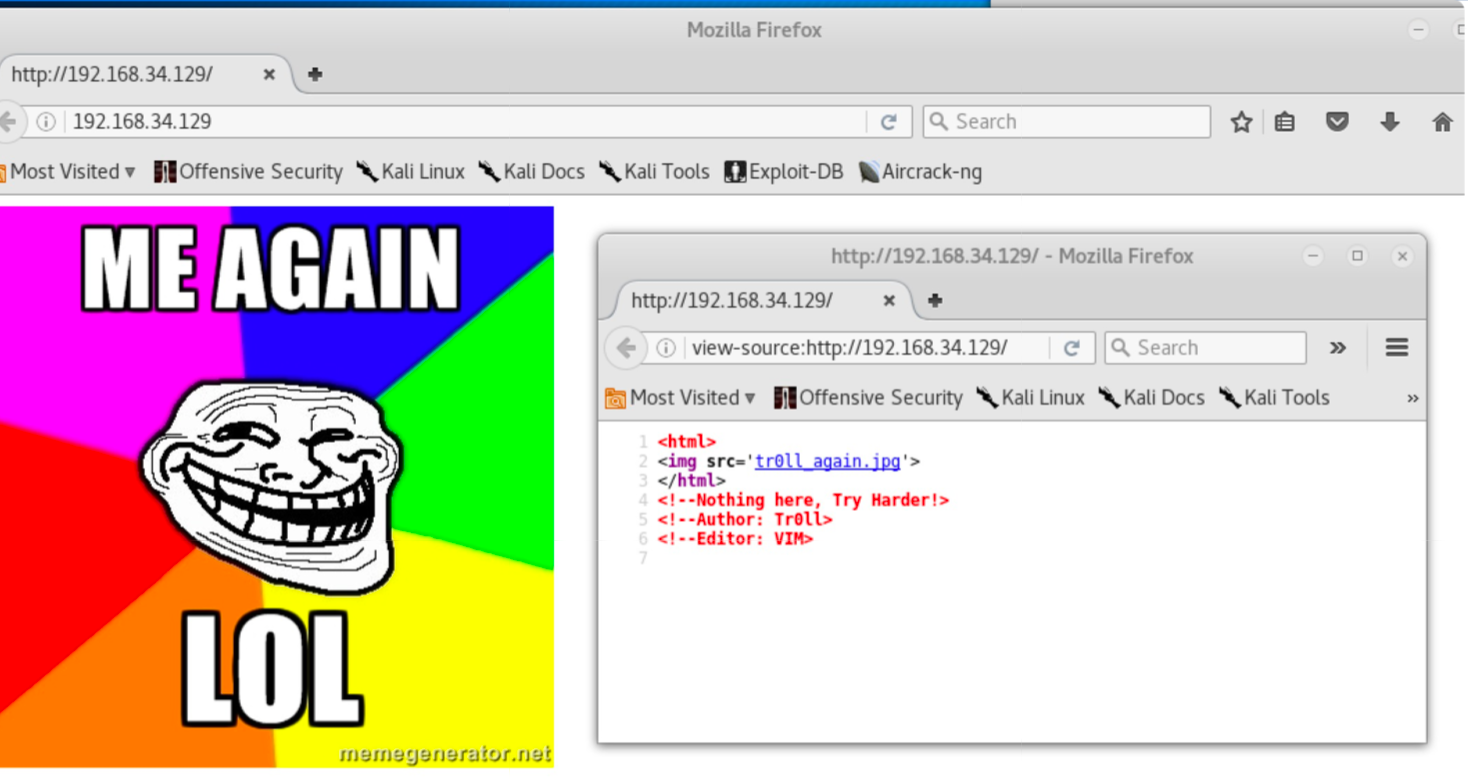This screenshot has height=780, width=1468.
Task: Click the ME AGAIN troll meme image
Action: pyautogui.click(x=277, y=487)
